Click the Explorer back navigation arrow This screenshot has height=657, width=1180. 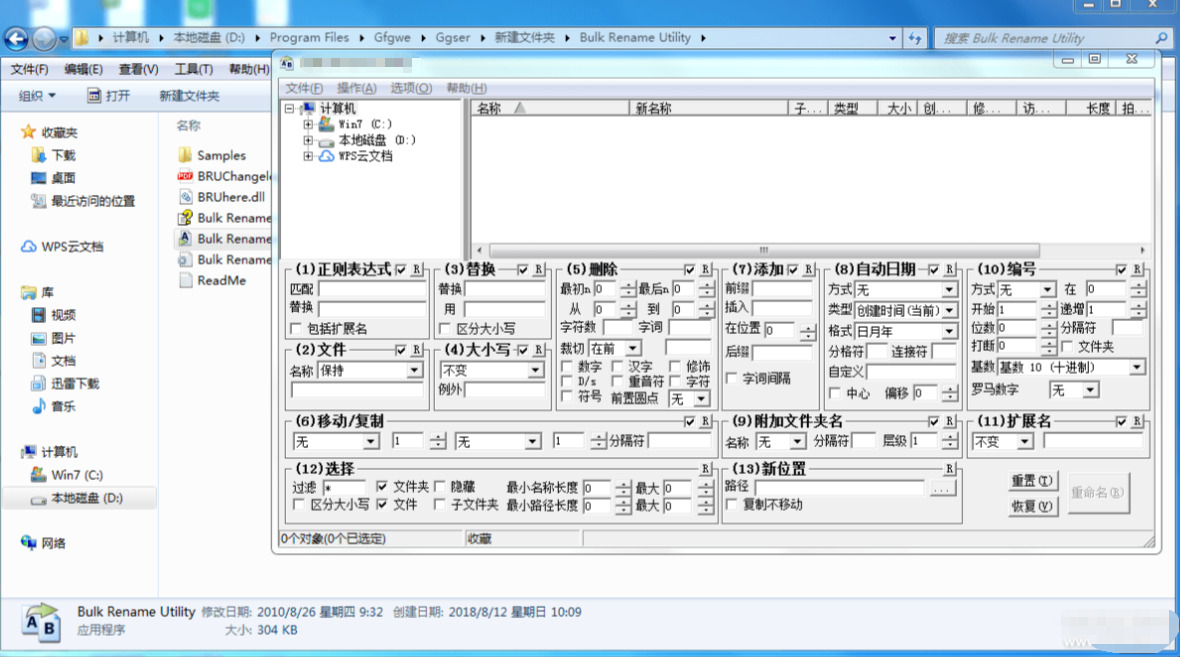coord(17,38)
